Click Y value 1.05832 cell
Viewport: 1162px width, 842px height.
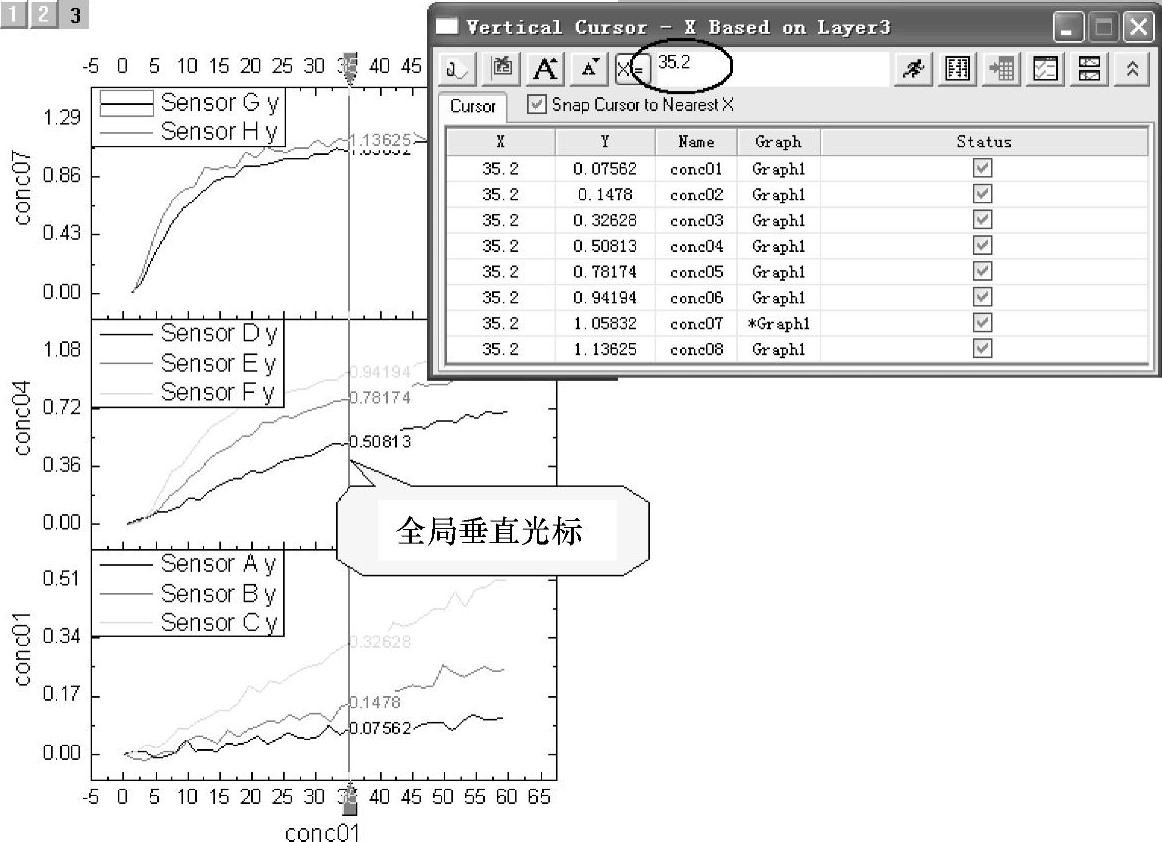tap(605, 324)
